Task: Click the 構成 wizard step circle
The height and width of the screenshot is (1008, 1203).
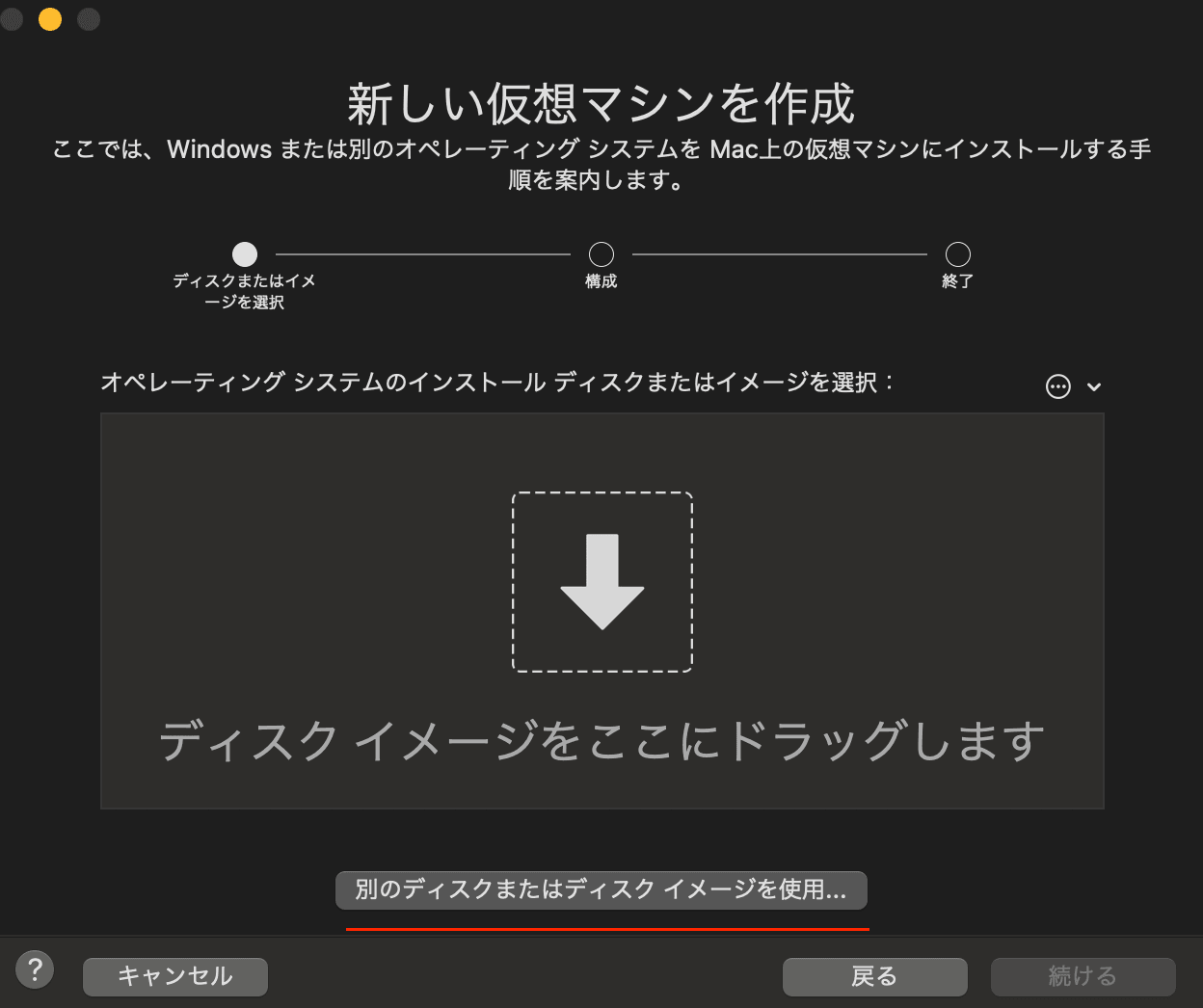Action: [601, 253]
